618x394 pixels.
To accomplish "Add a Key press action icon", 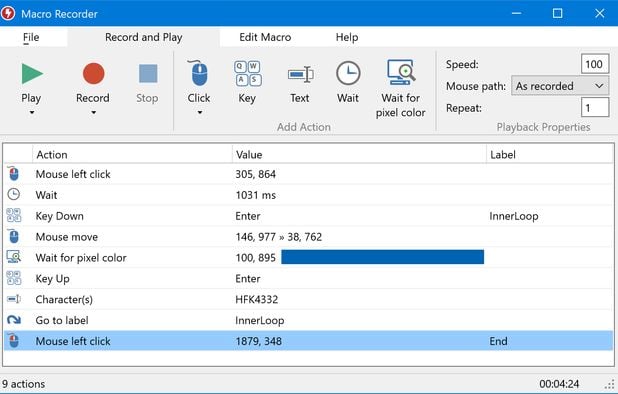I will click(248, 74).
